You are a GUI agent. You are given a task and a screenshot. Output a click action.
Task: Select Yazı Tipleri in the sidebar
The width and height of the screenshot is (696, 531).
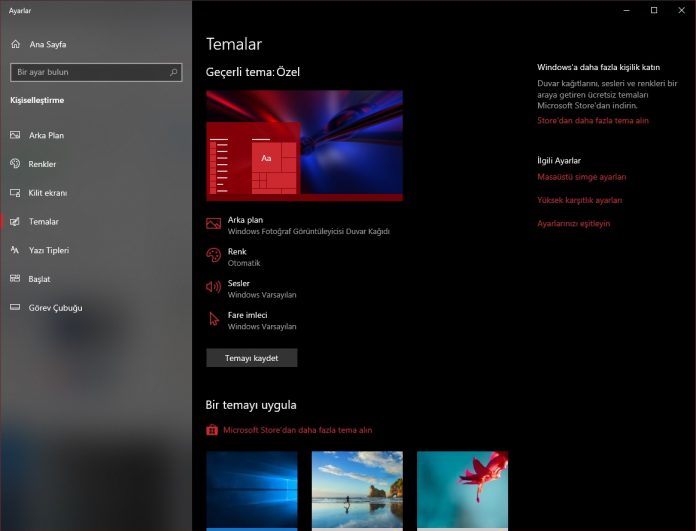pos(96,250)
